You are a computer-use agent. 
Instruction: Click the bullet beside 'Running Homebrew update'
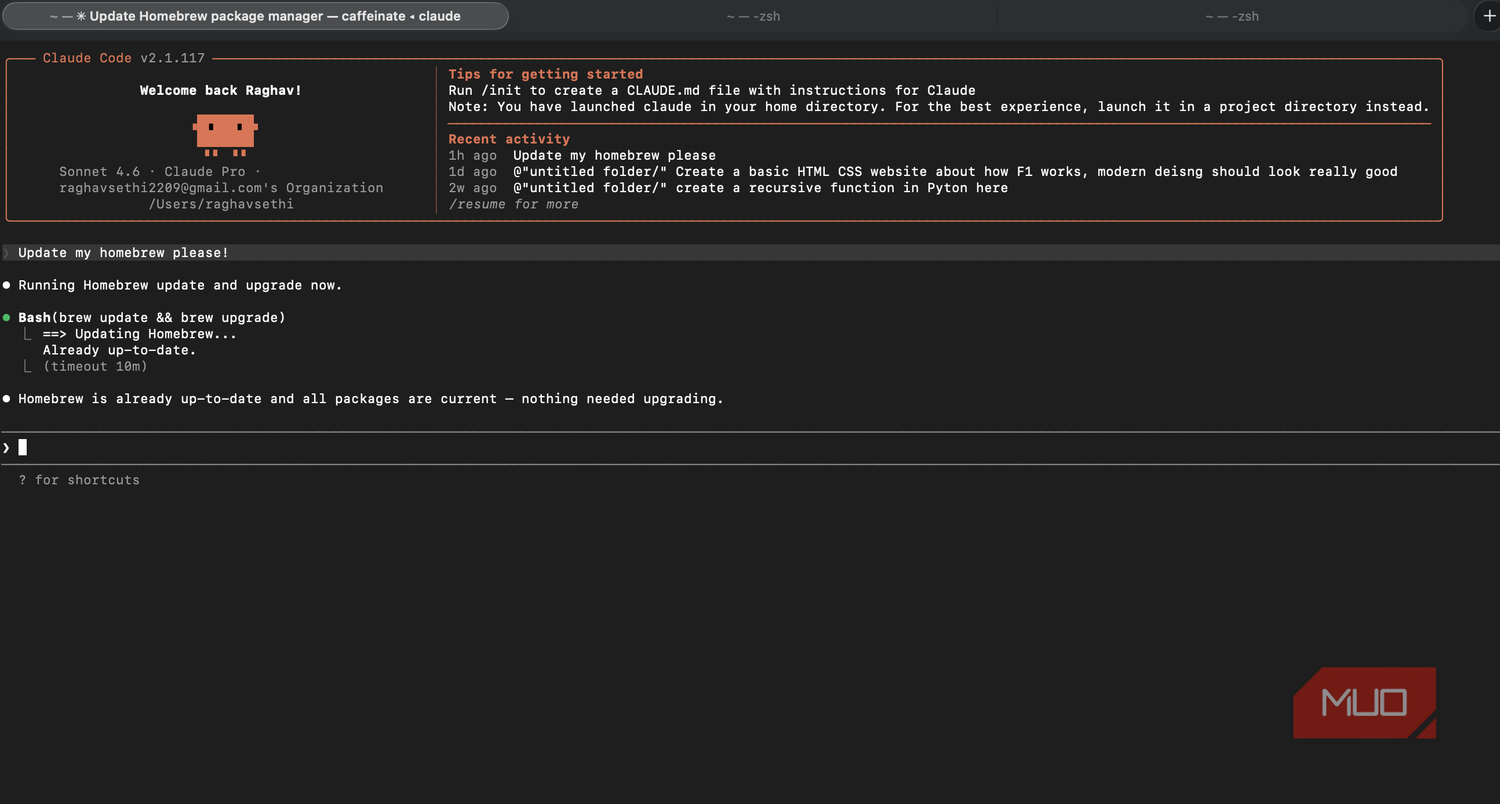7,286
